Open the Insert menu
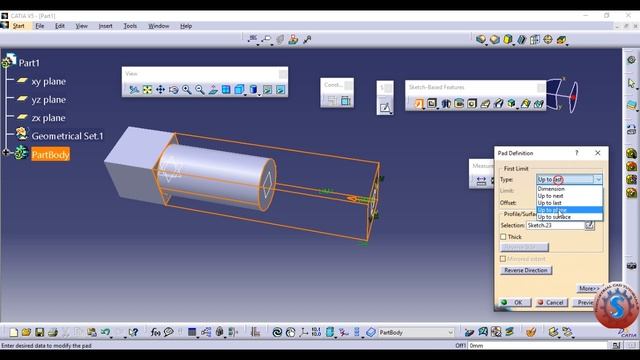This screenshot has height=360, width=640. [105, 26]
